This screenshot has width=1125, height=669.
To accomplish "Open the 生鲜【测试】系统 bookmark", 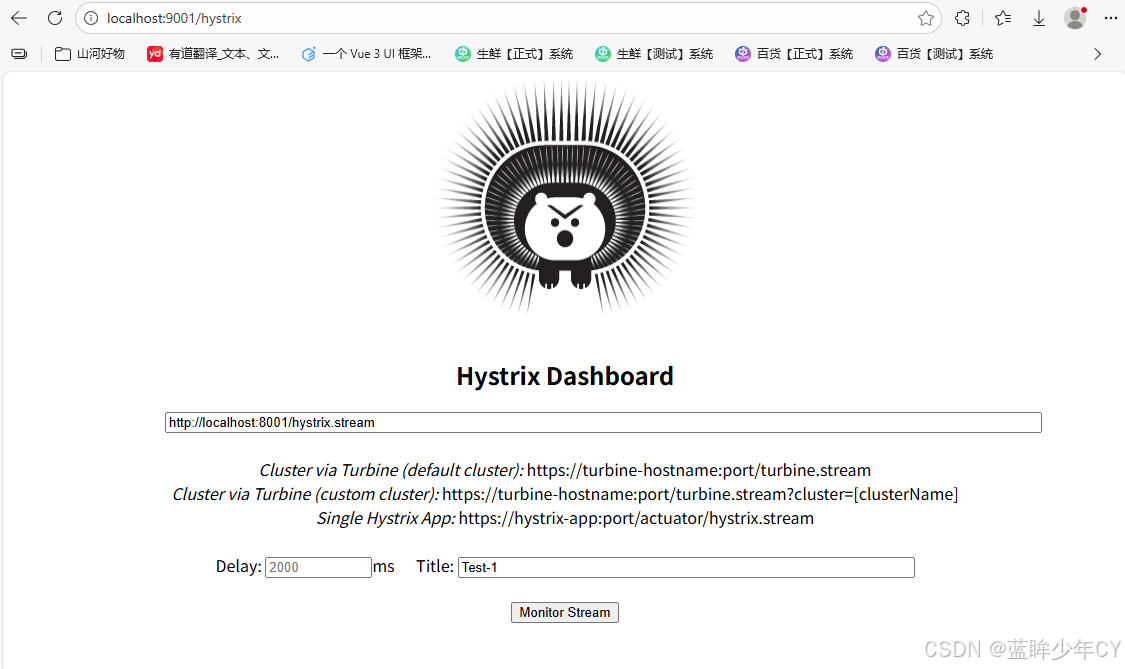I will click(654, 54).
